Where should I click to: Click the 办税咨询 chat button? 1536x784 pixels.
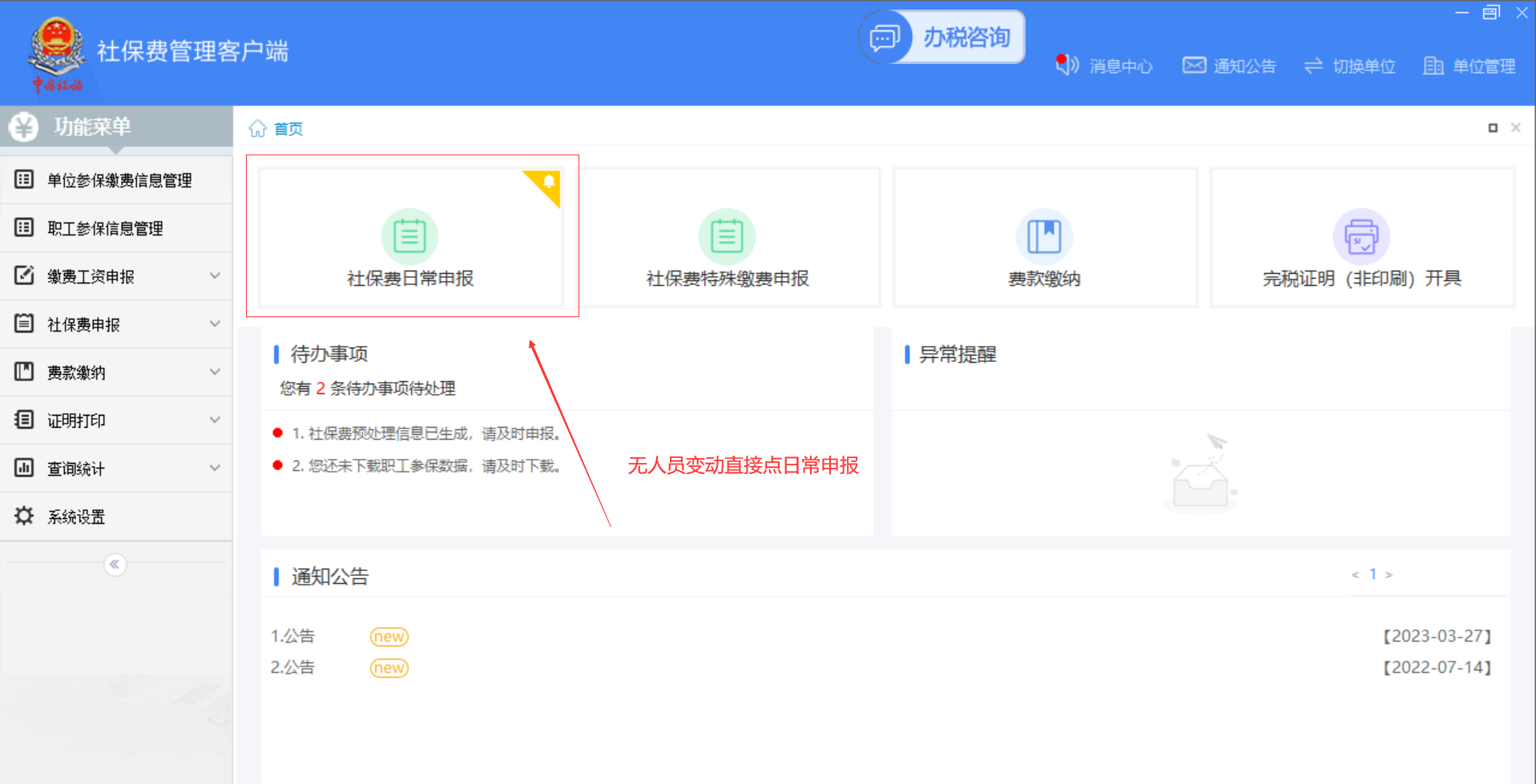pyautogui.click(x=942, y=37)
